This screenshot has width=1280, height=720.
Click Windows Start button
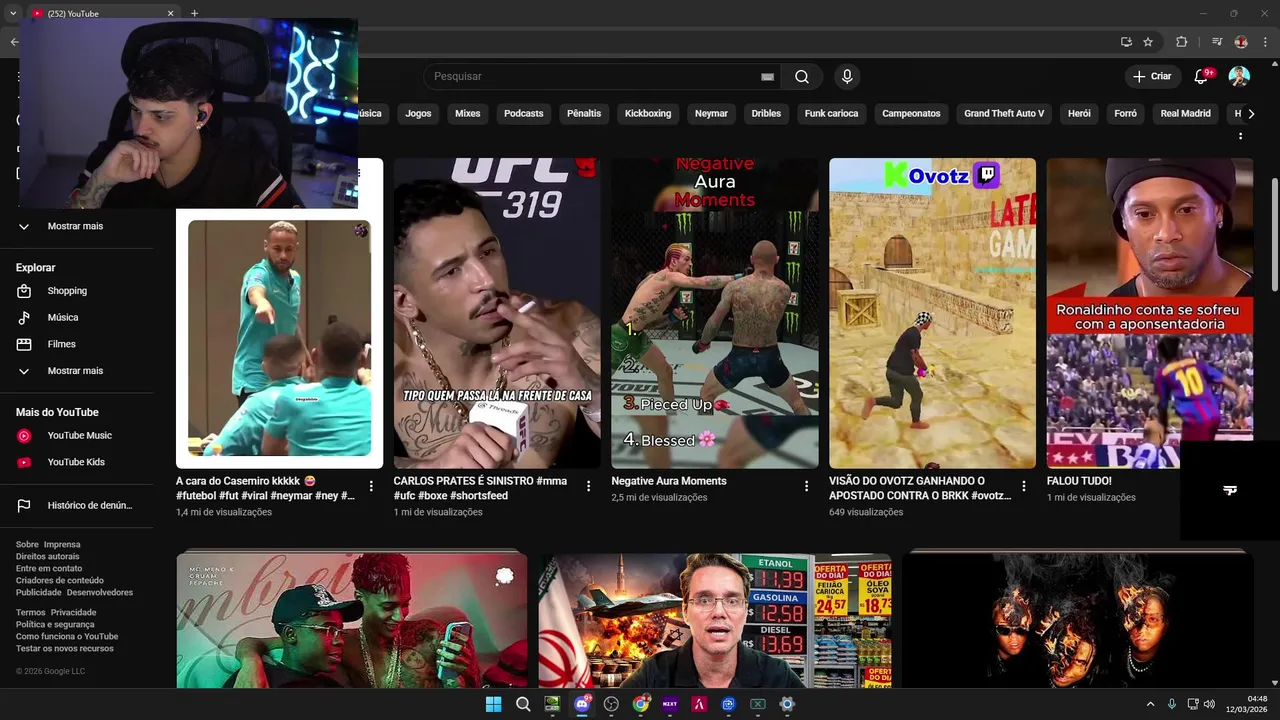(x=493, y=704)
